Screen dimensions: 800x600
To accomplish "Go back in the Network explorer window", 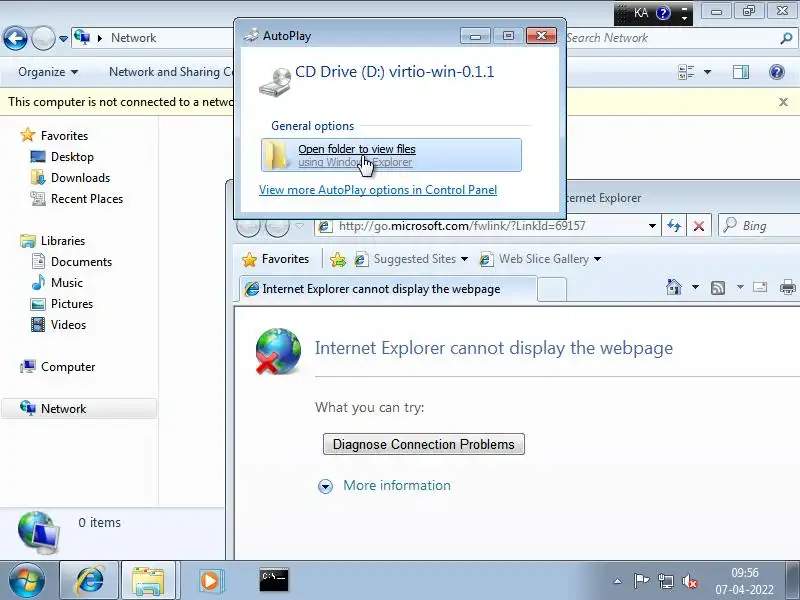I will coord(15,38).
